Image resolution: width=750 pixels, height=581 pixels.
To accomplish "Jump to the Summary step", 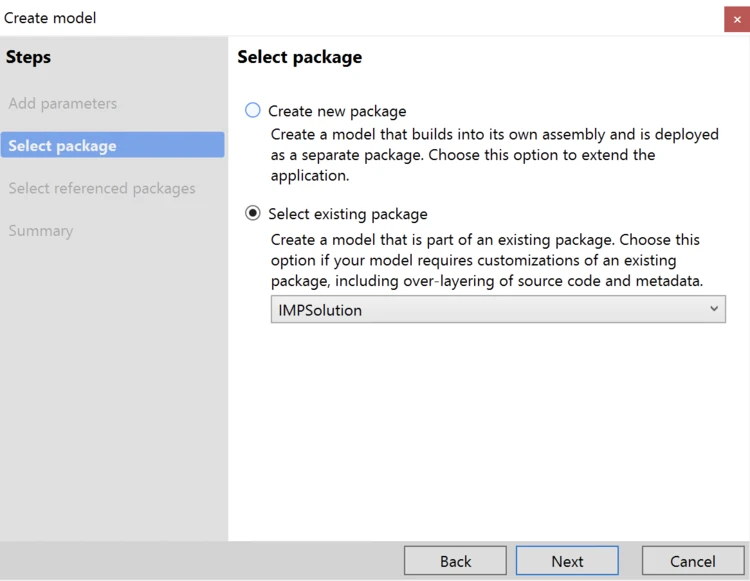I will click(41, 231).
